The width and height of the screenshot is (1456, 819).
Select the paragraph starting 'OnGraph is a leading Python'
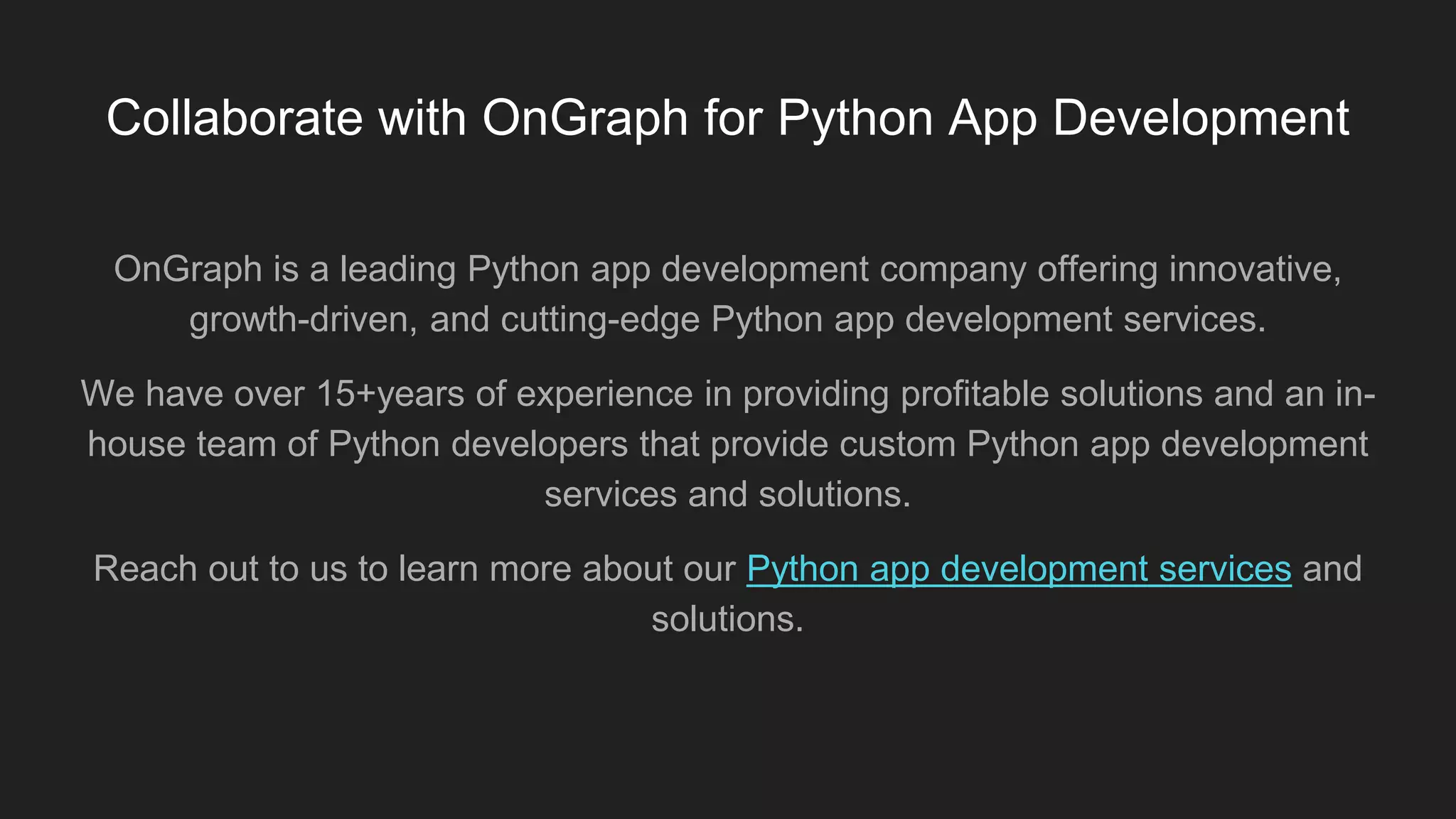click(x=727, y=294)
